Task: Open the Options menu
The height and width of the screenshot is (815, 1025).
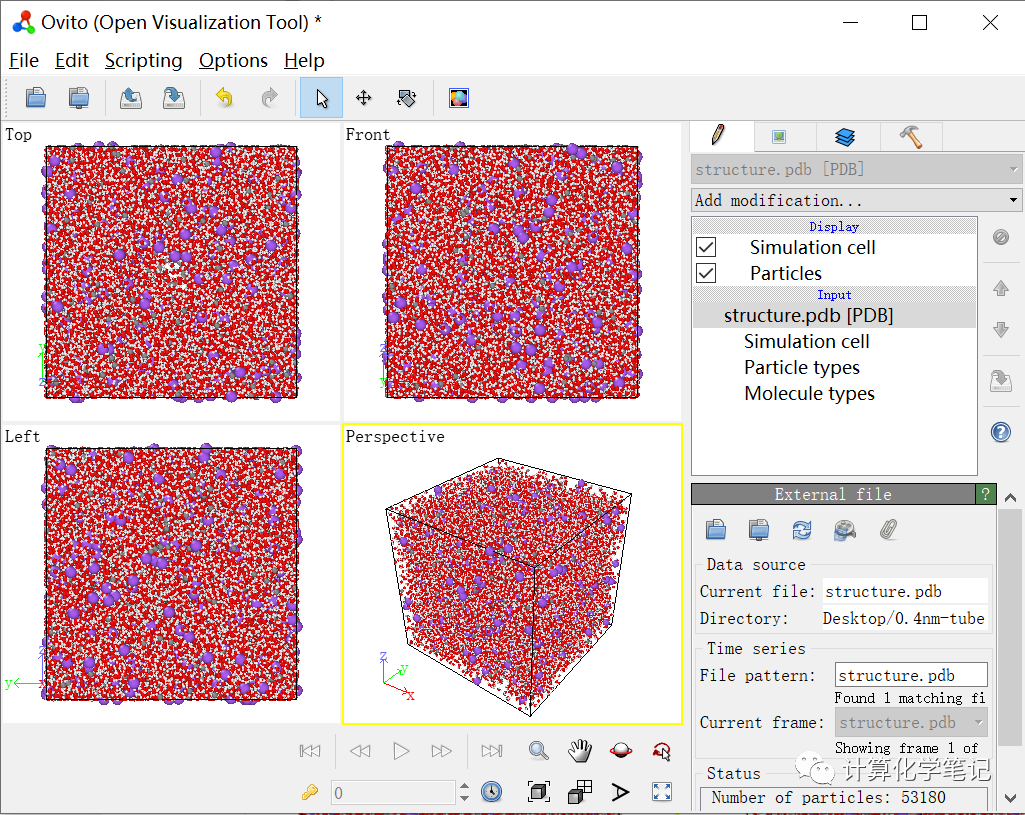Action: click(x=233, y=61)
